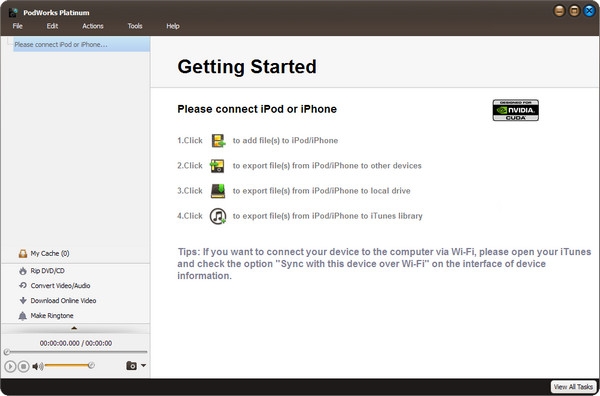Take a snapshot with the camera icon
Viewport: 600px width, 396px height.
[x=131, y=366]
